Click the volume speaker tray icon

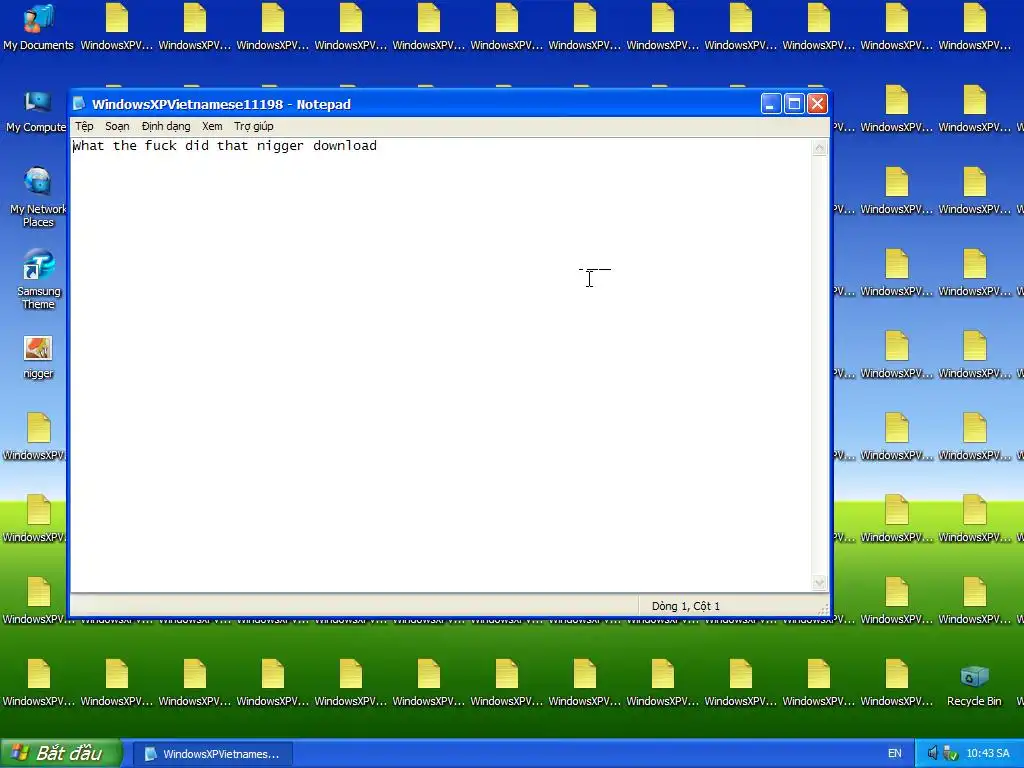click(933, 753)
